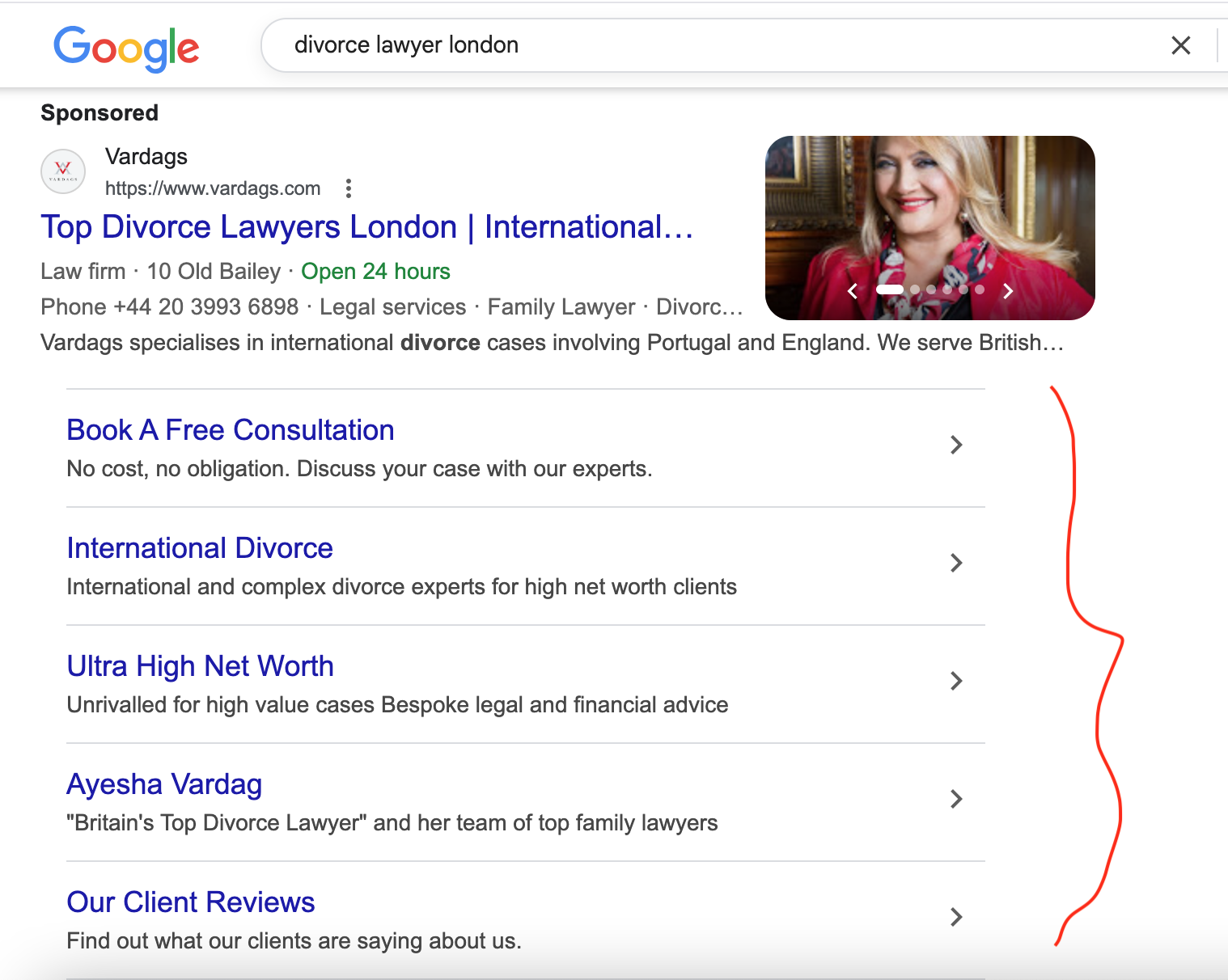Open the https://www.vardags.com URL
Image resolution: width=1228 pixels, height=980 pixels.
(x=213, y=188)
